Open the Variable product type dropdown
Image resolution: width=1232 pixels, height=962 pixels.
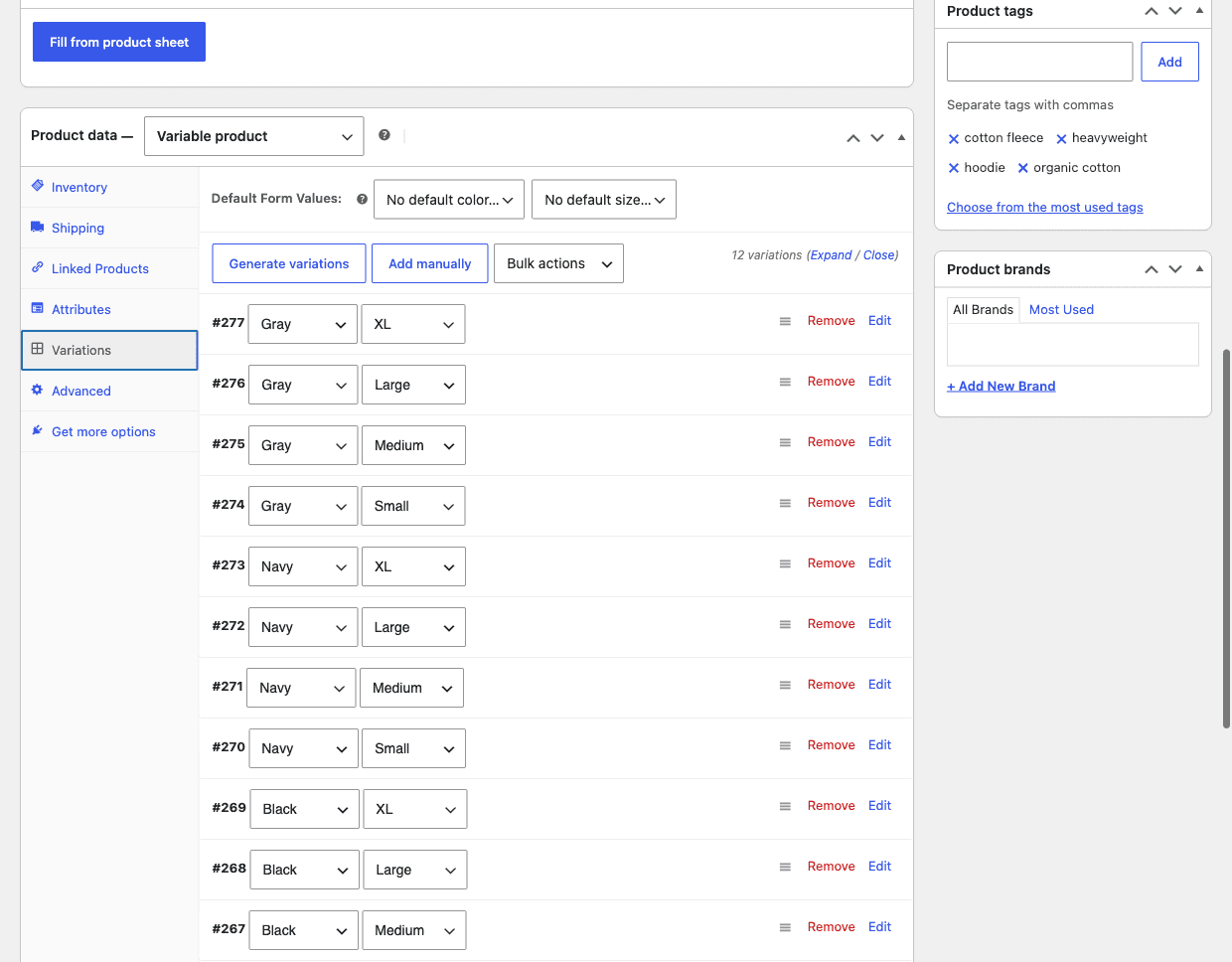pyautogui.click(x=253, y=136)
